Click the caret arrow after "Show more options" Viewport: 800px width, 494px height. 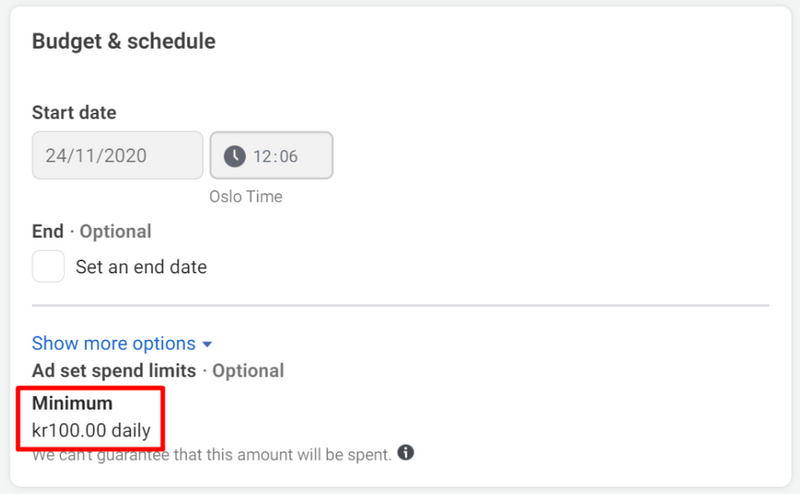coord(207,344)
